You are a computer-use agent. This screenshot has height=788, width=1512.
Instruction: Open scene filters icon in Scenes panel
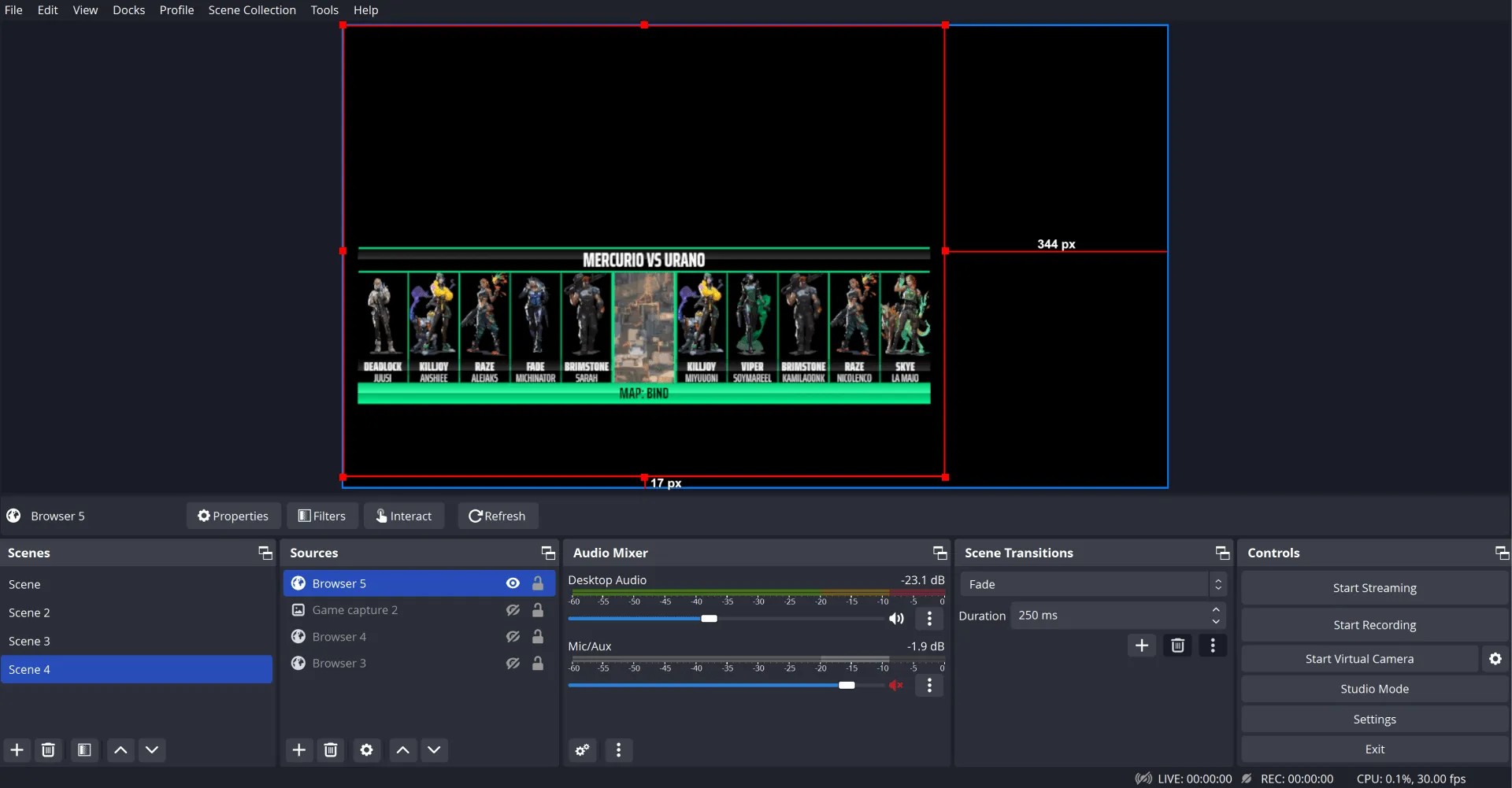pyautogui.click(x=84, y=750)
